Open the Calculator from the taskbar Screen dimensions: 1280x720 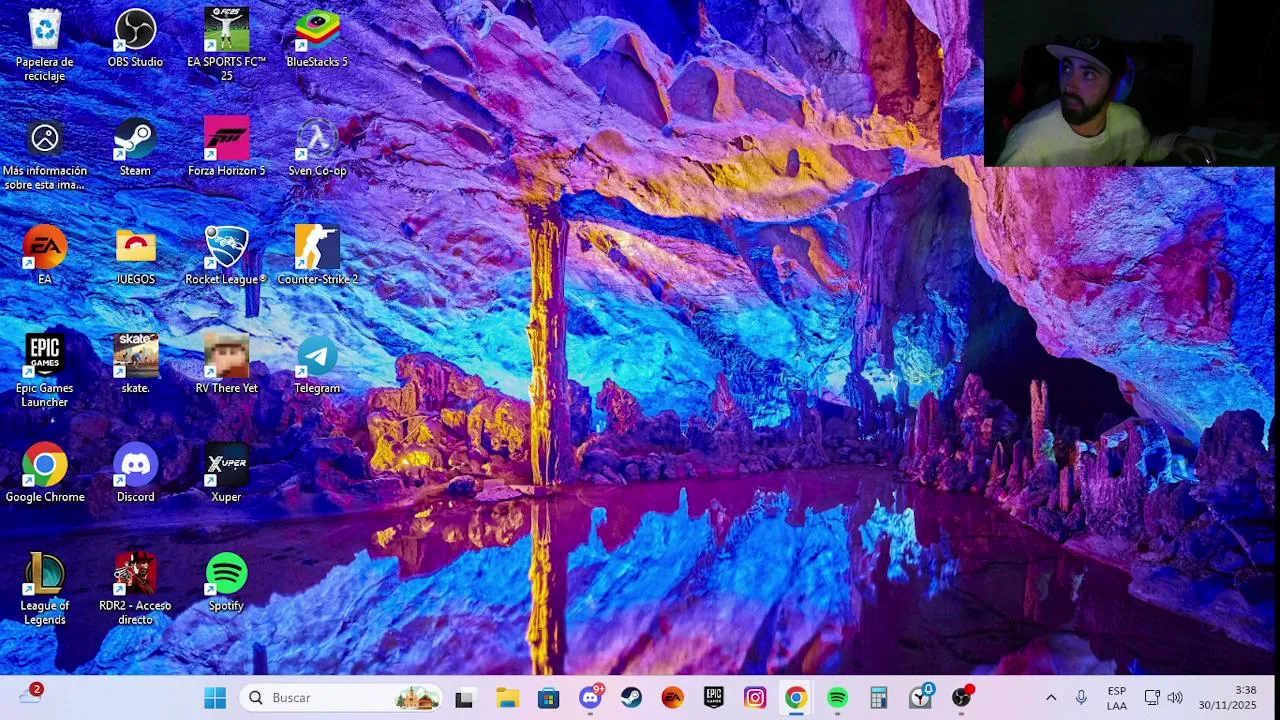879,698
